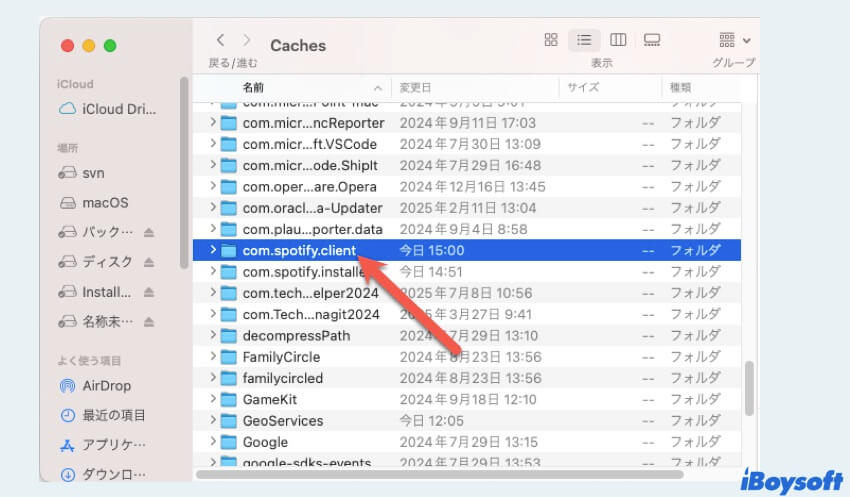This screenshot has height=497, width=850.
Task: Switch to list view
Action: (x=584, y=40)
